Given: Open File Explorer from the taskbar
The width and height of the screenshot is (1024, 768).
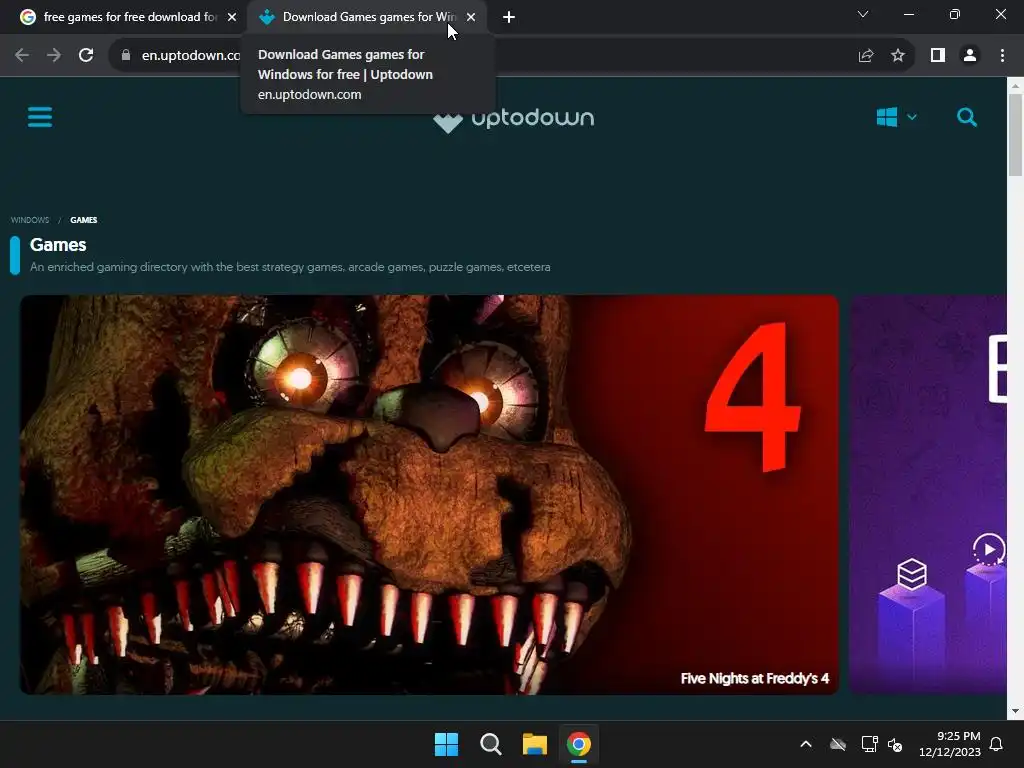Looking at the screenshot, I should [x=534, y=744].
